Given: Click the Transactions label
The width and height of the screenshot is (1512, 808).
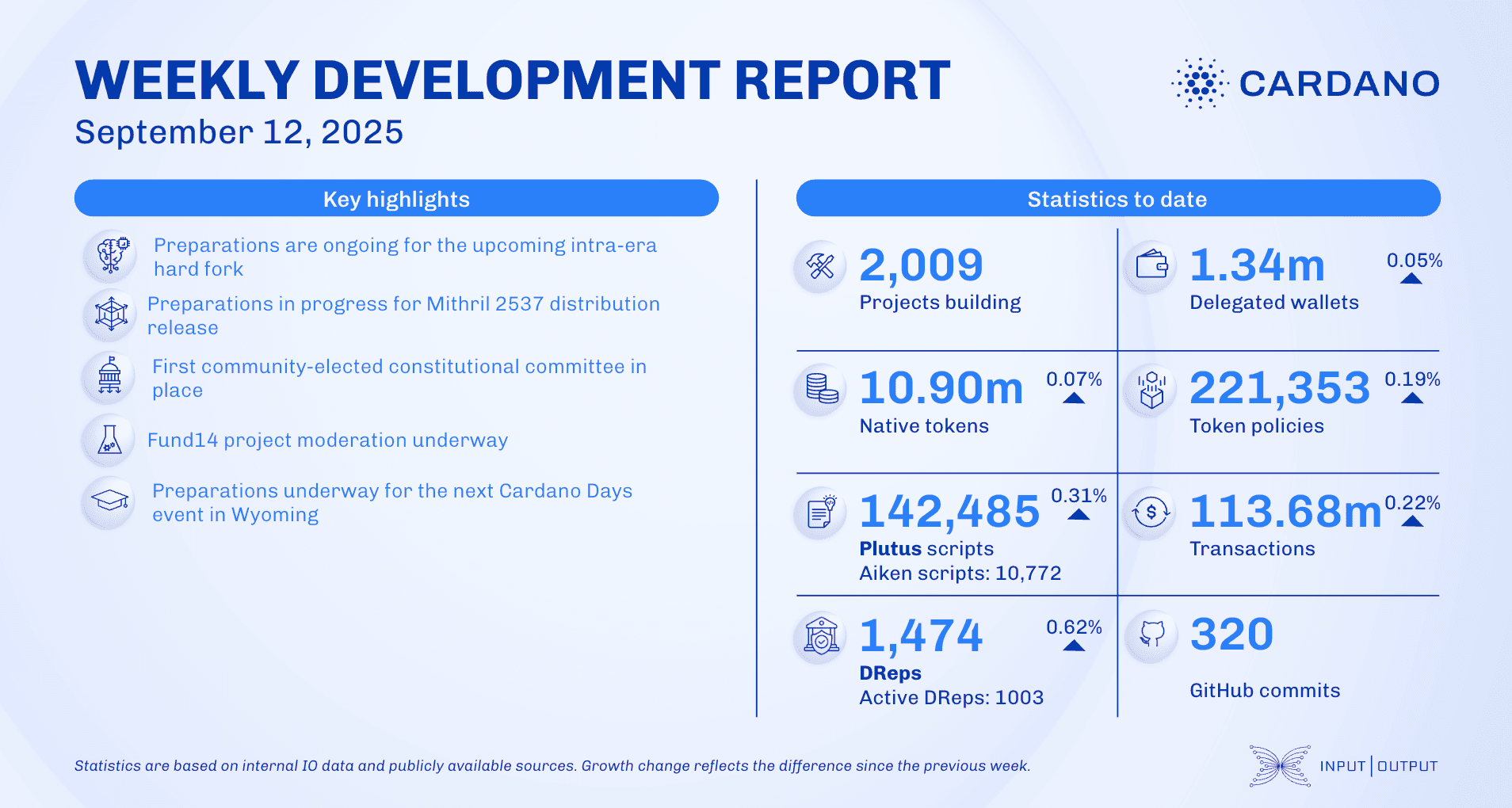Looking at the screenshot, I should pos(1252,549).
